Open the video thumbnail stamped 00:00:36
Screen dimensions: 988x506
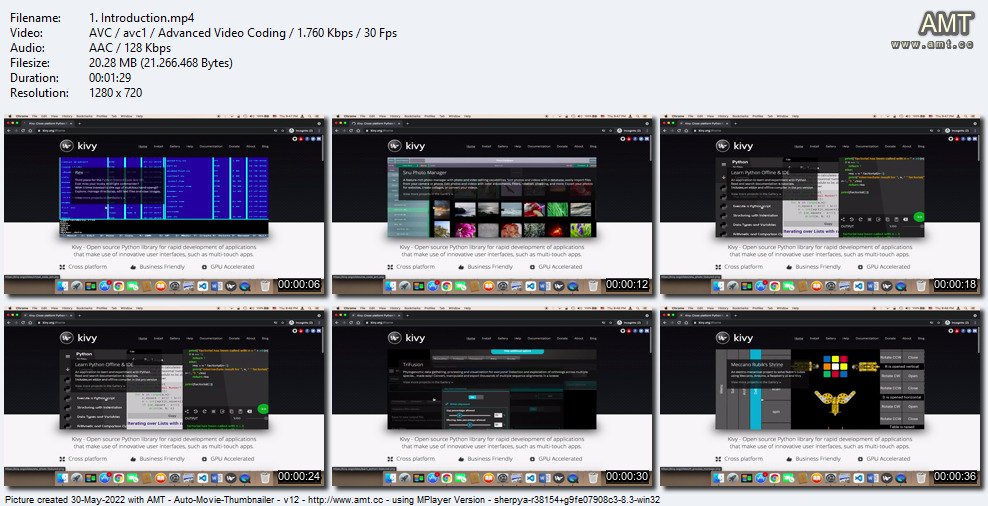click(x=821, y=398)
